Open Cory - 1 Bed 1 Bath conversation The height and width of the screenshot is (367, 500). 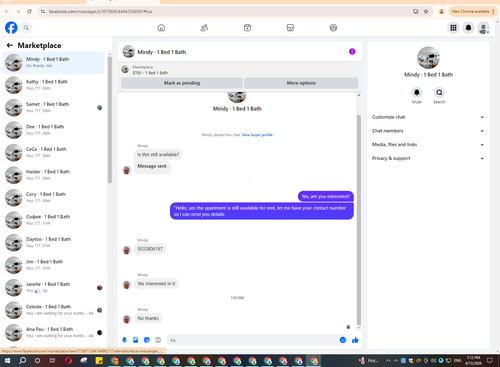(x=54, y=197)
